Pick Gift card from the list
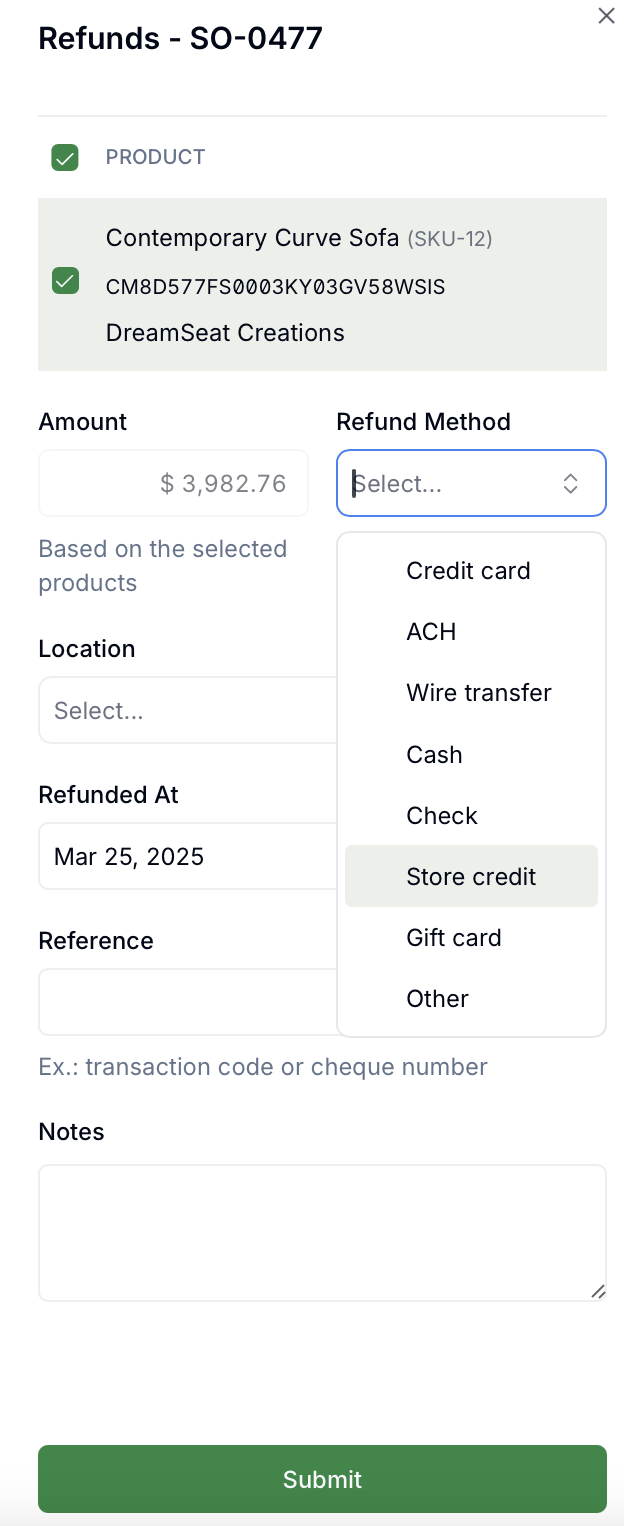This screenshot has height=1526, width=624. pyautogui.click(x=453, y=938)
